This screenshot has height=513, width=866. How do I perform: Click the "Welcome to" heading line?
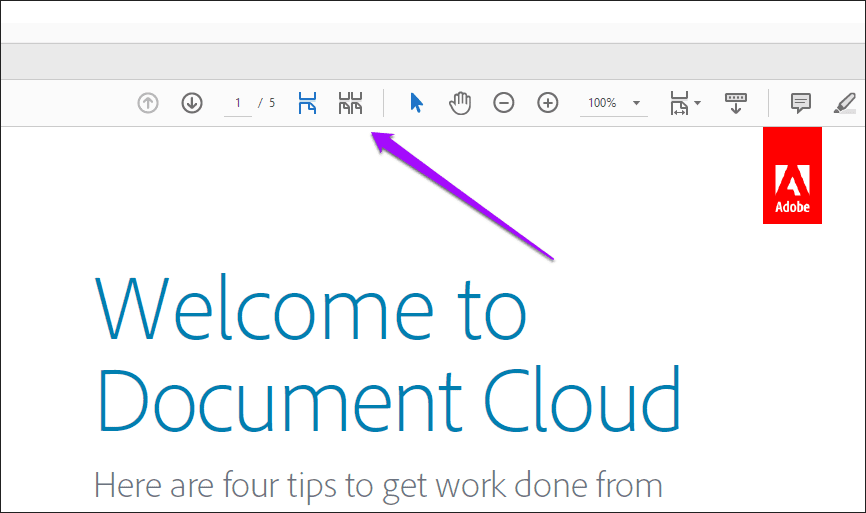310,307
